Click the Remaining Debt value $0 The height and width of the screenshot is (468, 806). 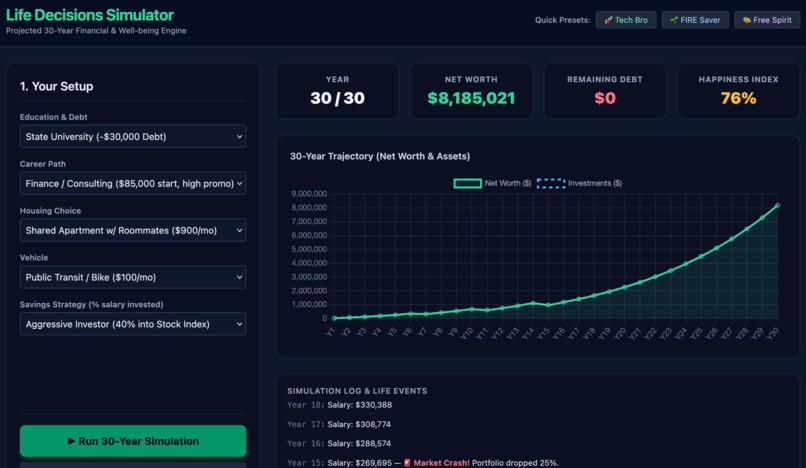coord(604,98)
